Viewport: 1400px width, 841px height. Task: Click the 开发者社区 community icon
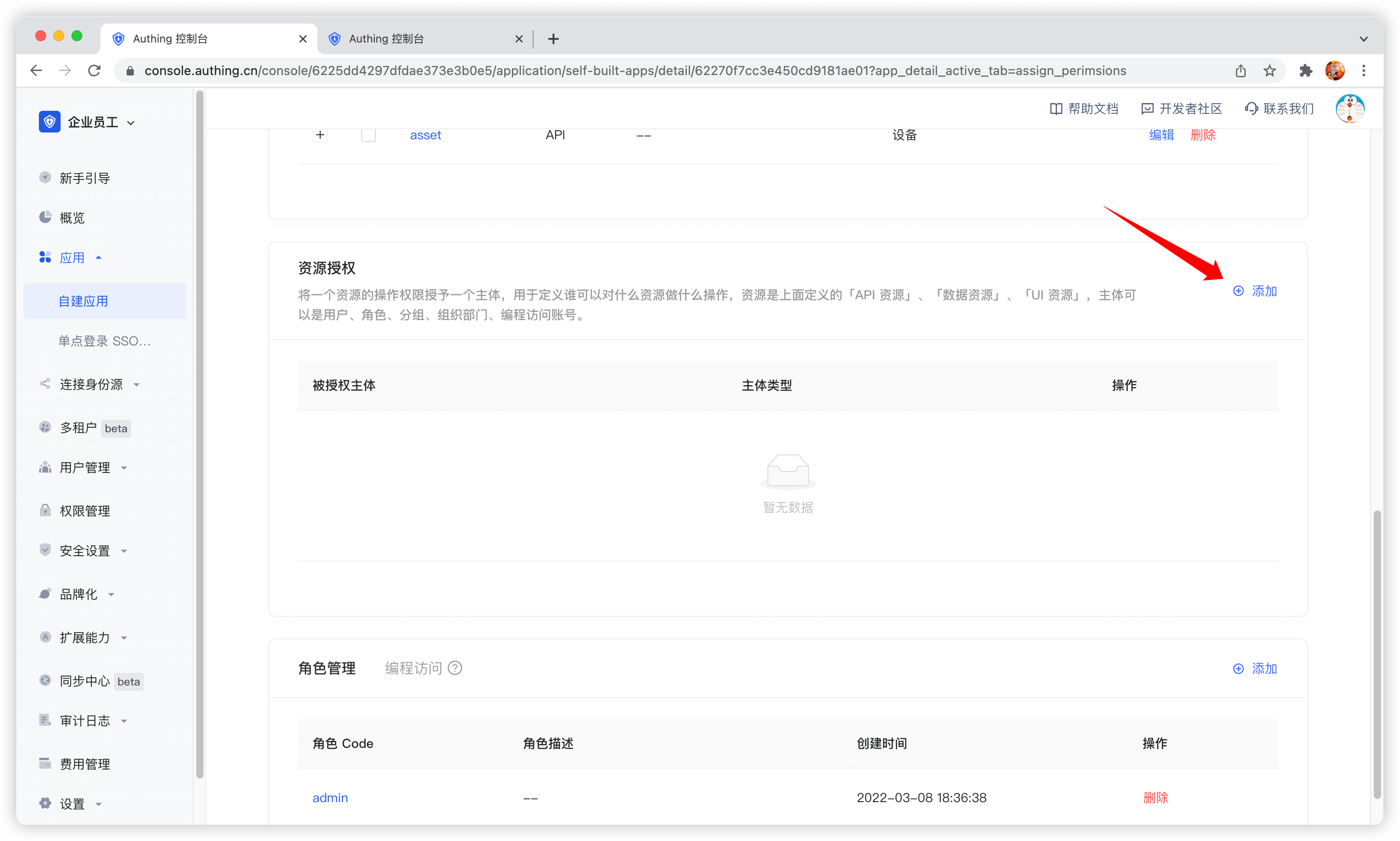1147,108
